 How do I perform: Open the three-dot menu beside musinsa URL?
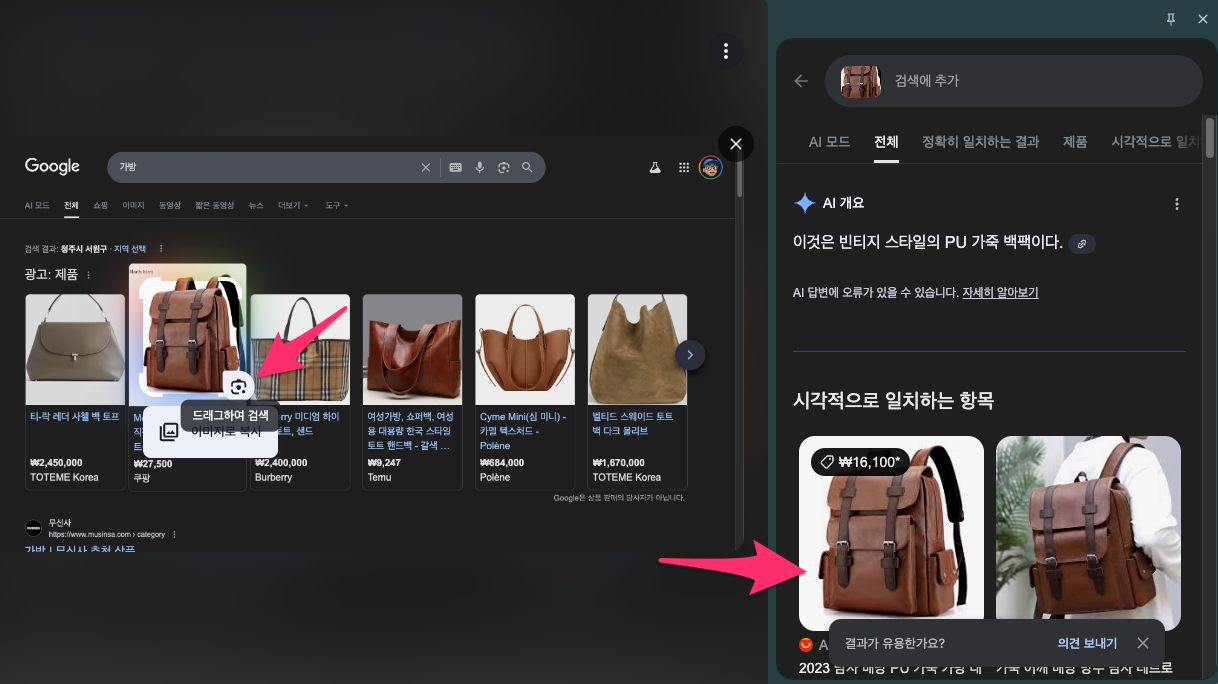pos(174,535)
